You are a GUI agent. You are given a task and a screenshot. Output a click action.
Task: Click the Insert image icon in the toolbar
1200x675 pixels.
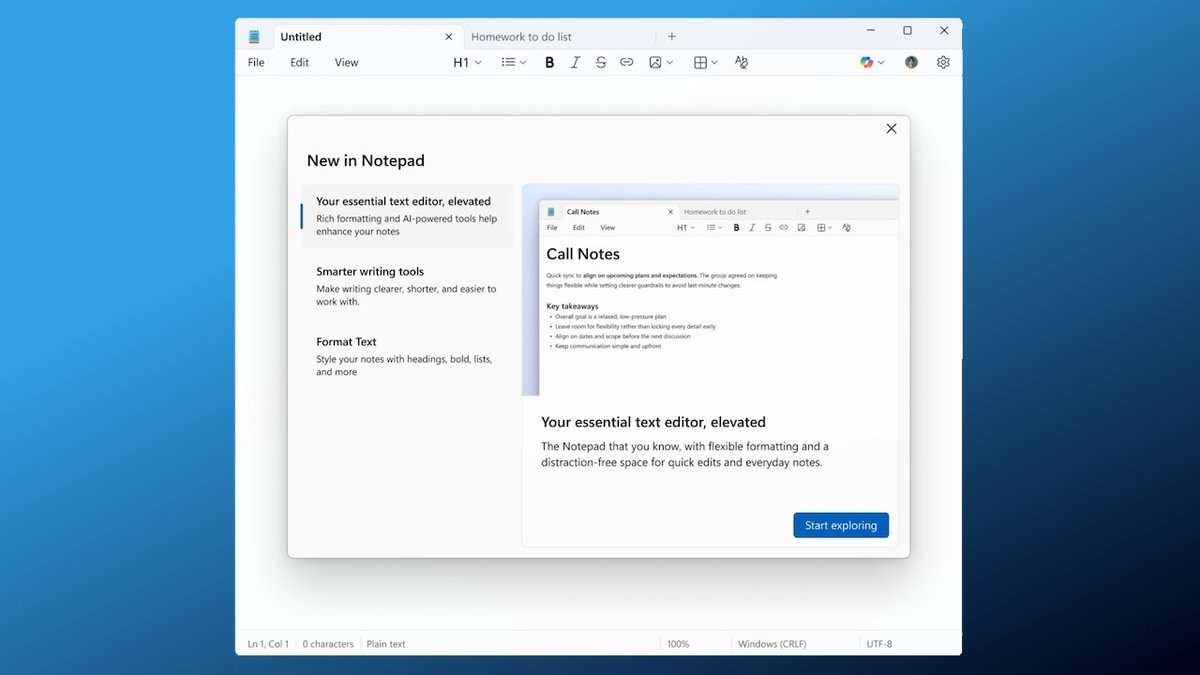655,62
